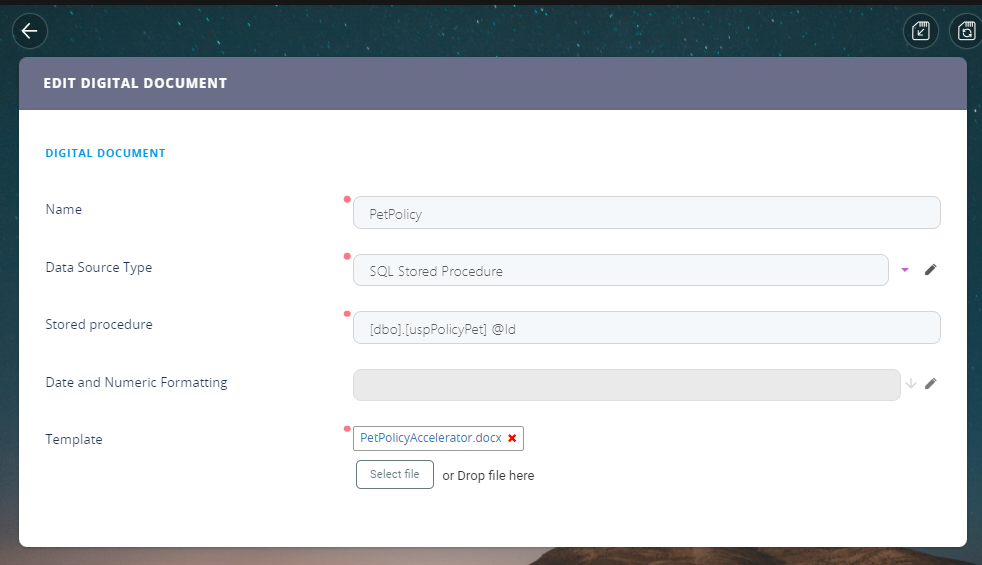Select the Digital Document section heading
The width and height of the screenshot is (982, 565).
pos(105,153)
